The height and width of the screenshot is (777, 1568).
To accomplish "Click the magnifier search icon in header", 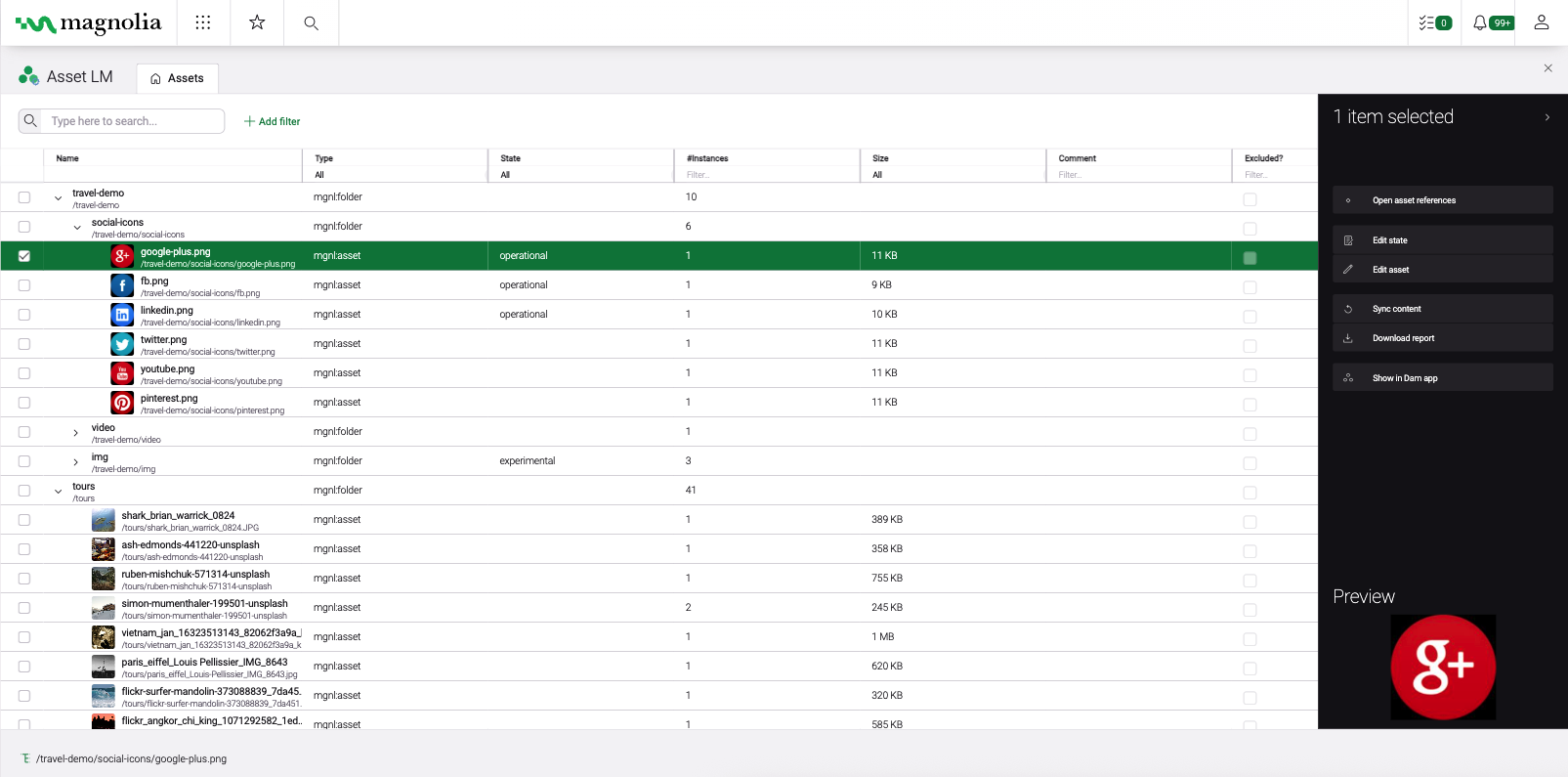I will pyautogui.click(x=311, y=22).
